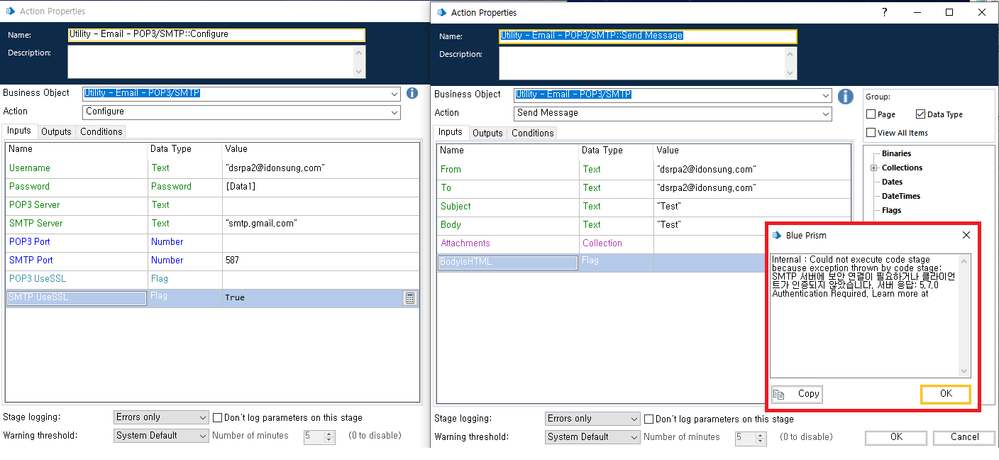Click the info icon beside Business Object in the Configure window
Screen dimensions: 999x460
click(412, 94)
